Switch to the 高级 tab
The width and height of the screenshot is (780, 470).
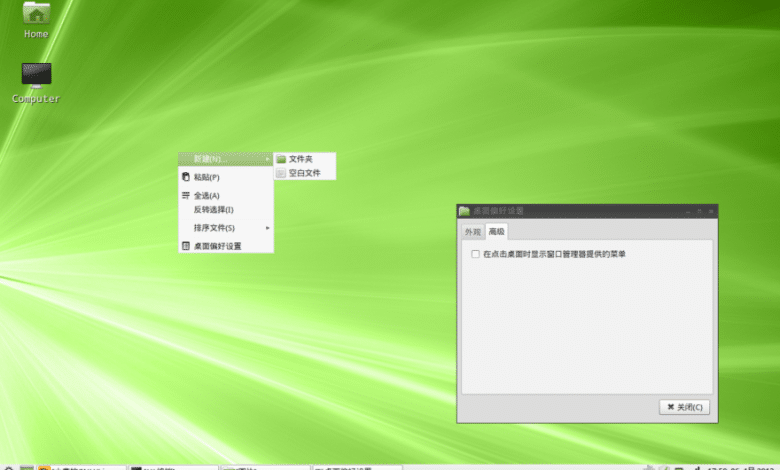(496, 231)
